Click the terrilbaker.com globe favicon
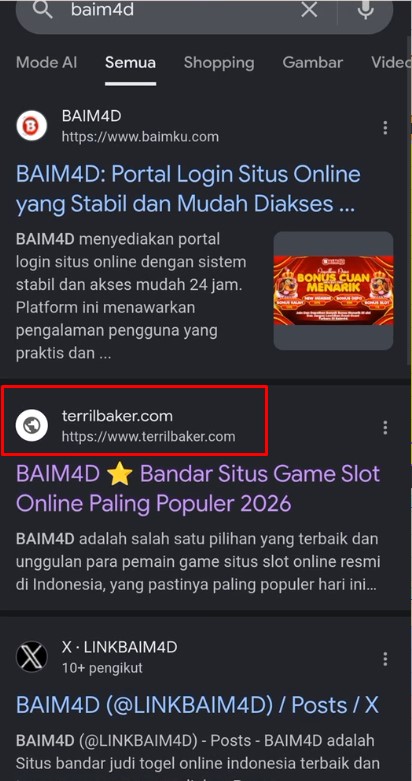The height and width of the screenshot is (781, 412). [x=31, y=425]
